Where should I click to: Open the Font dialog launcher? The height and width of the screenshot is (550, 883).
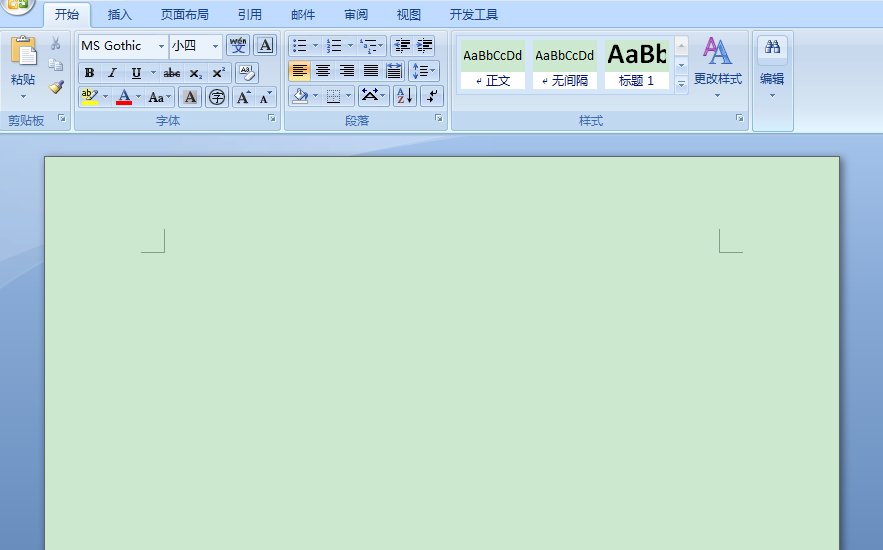tap(271, 118)
